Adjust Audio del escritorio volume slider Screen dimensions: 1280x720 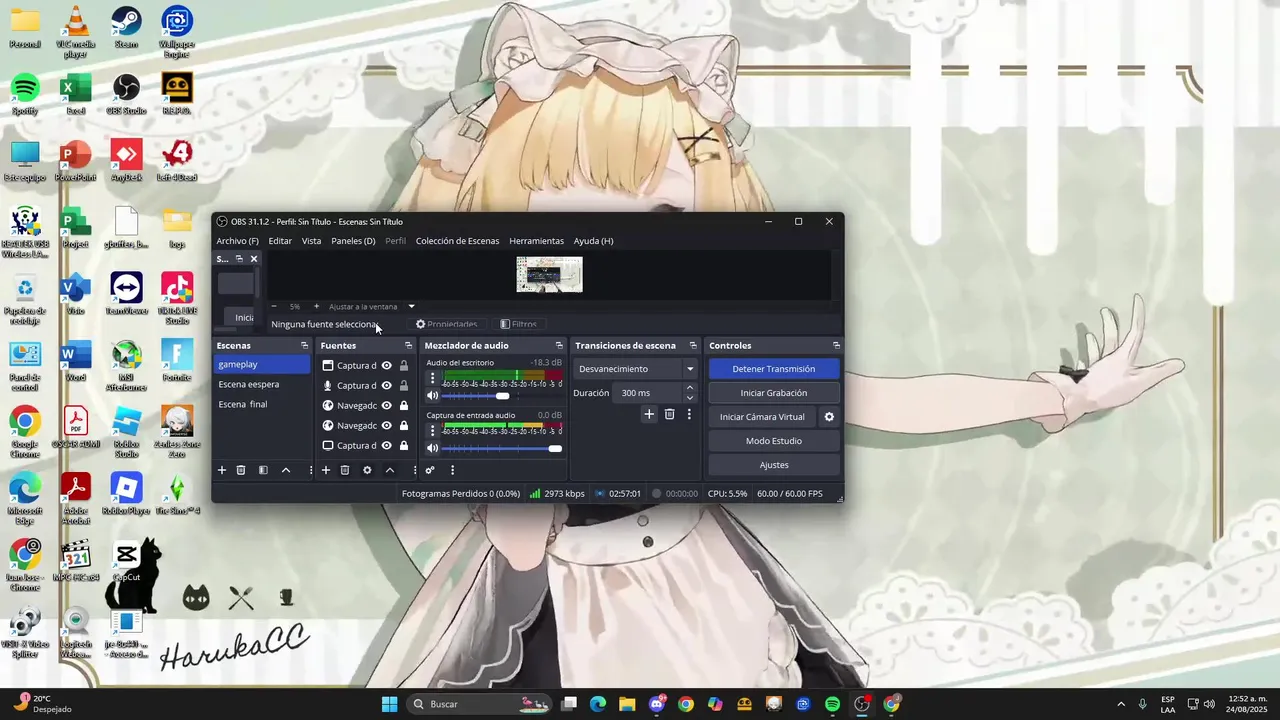(x=502, y=396)
